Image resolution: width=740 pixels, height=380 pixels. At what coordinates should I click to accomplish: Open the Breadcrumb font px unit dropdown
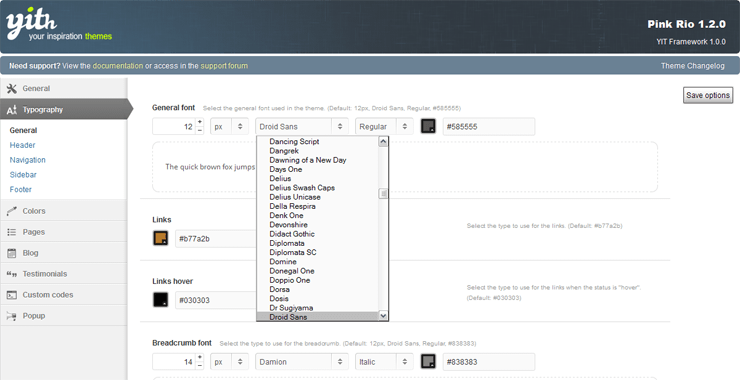[x=229, y=362]
